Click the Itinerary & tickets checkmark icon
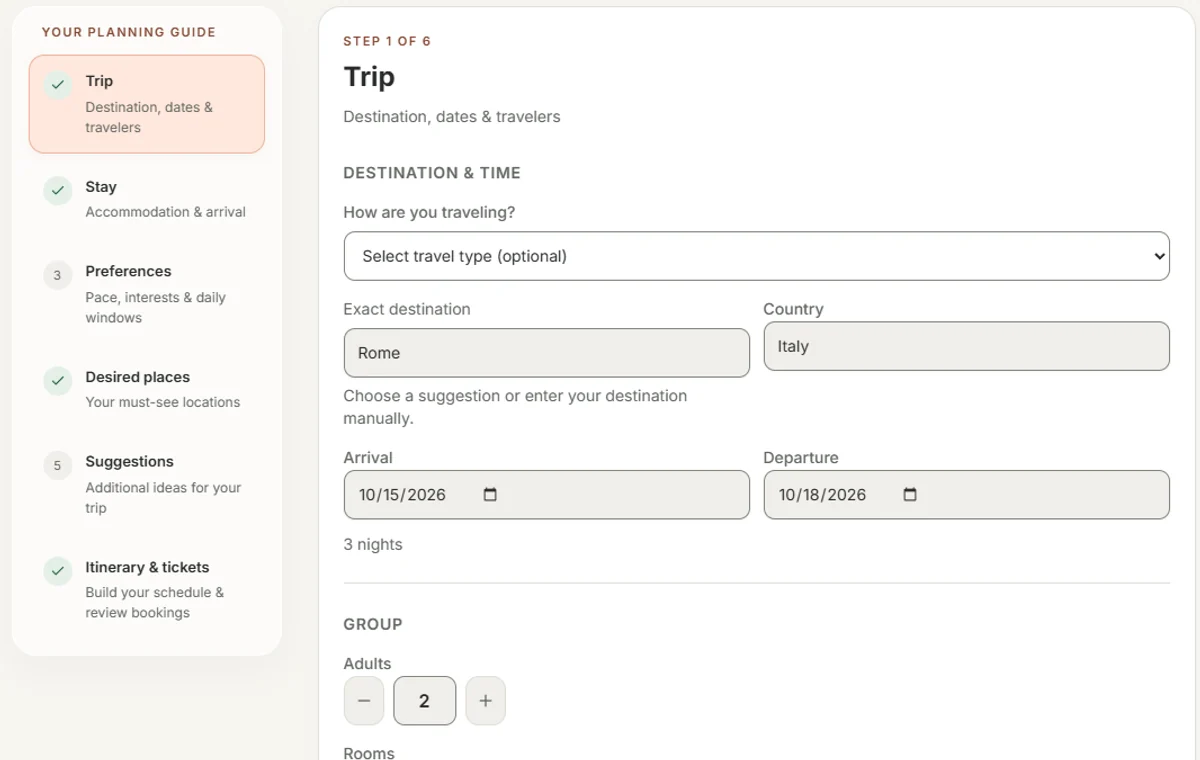Screen dimensions: 1200x760 tap(58, 571)
